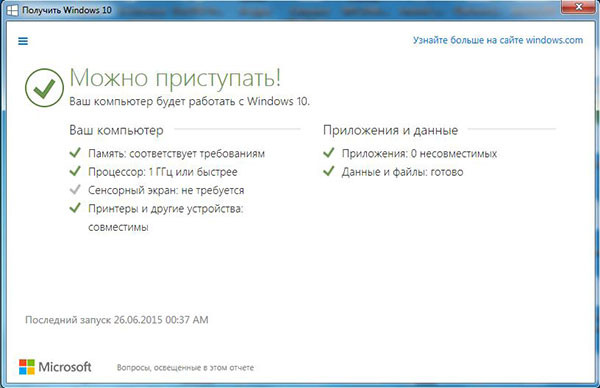This screenshot has height=388, width=600.
Task: Open Вопросы, освещенные в этом отчете link
Action: [185, 368]
